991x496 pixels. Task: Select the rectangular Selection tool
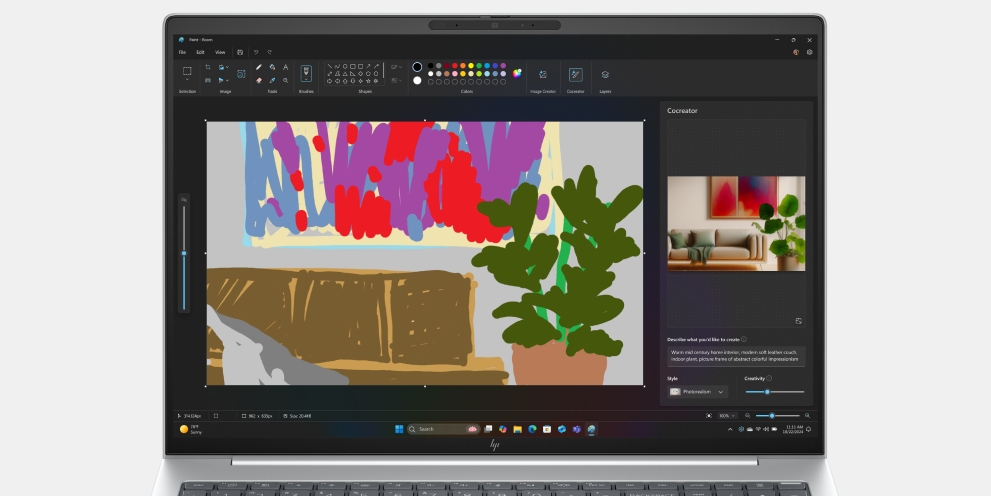tap(187, 71)
